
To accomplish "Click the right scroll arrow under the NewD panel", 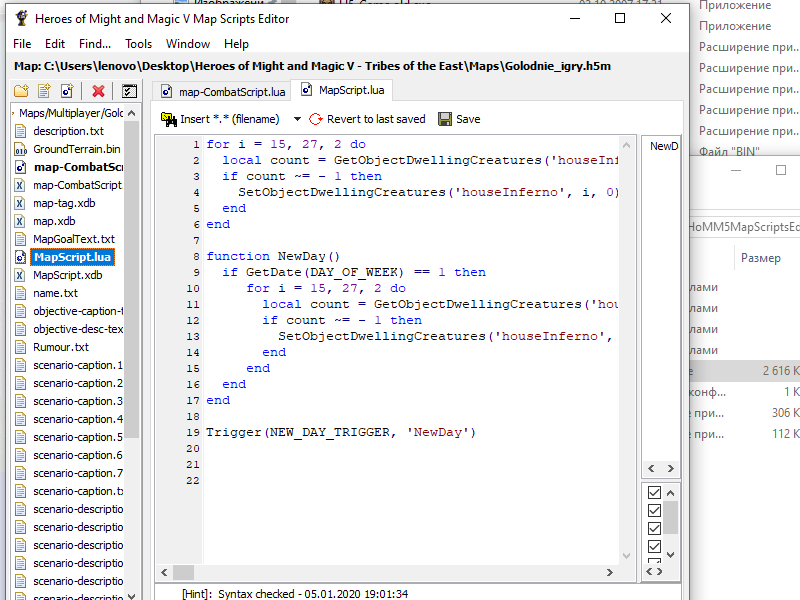I will (x=671, y=468).
